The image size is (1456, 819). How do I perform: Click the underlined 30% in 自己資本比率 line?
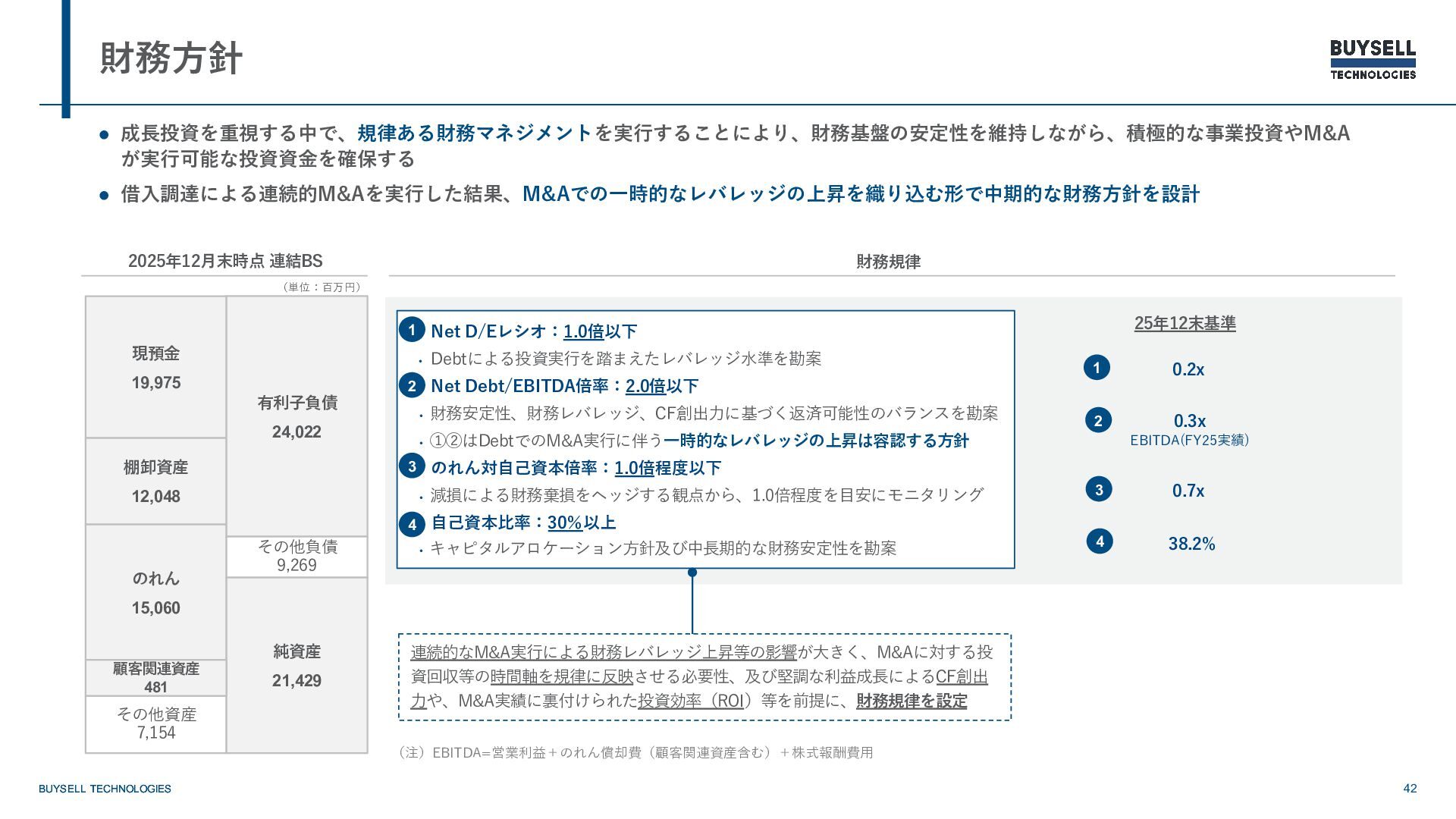pyautogui.click(x=564, y=522)
